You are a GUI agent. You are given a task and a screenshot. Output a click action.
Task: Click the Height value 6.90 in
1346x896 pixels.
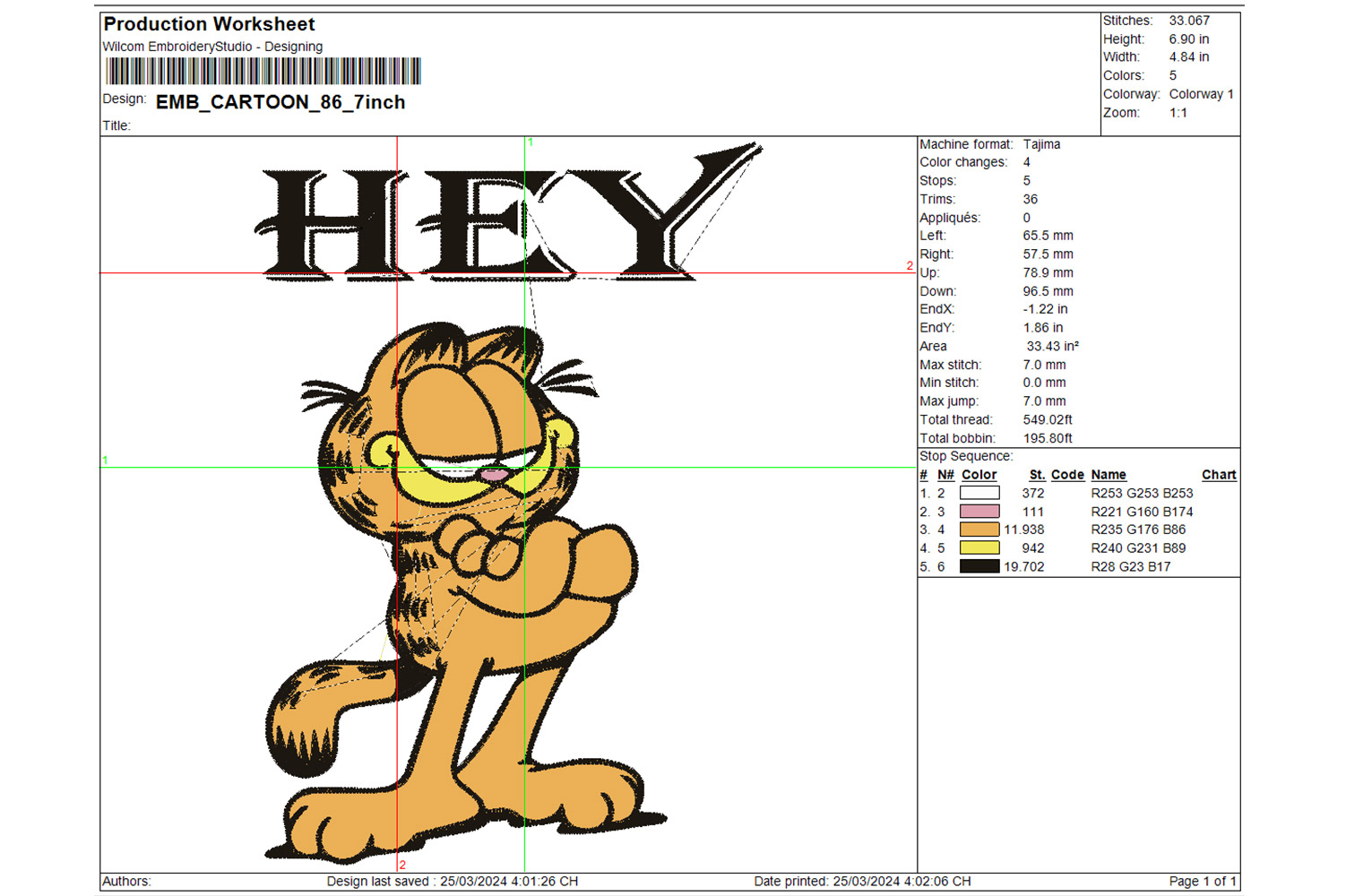click(x=1189, y=39)
